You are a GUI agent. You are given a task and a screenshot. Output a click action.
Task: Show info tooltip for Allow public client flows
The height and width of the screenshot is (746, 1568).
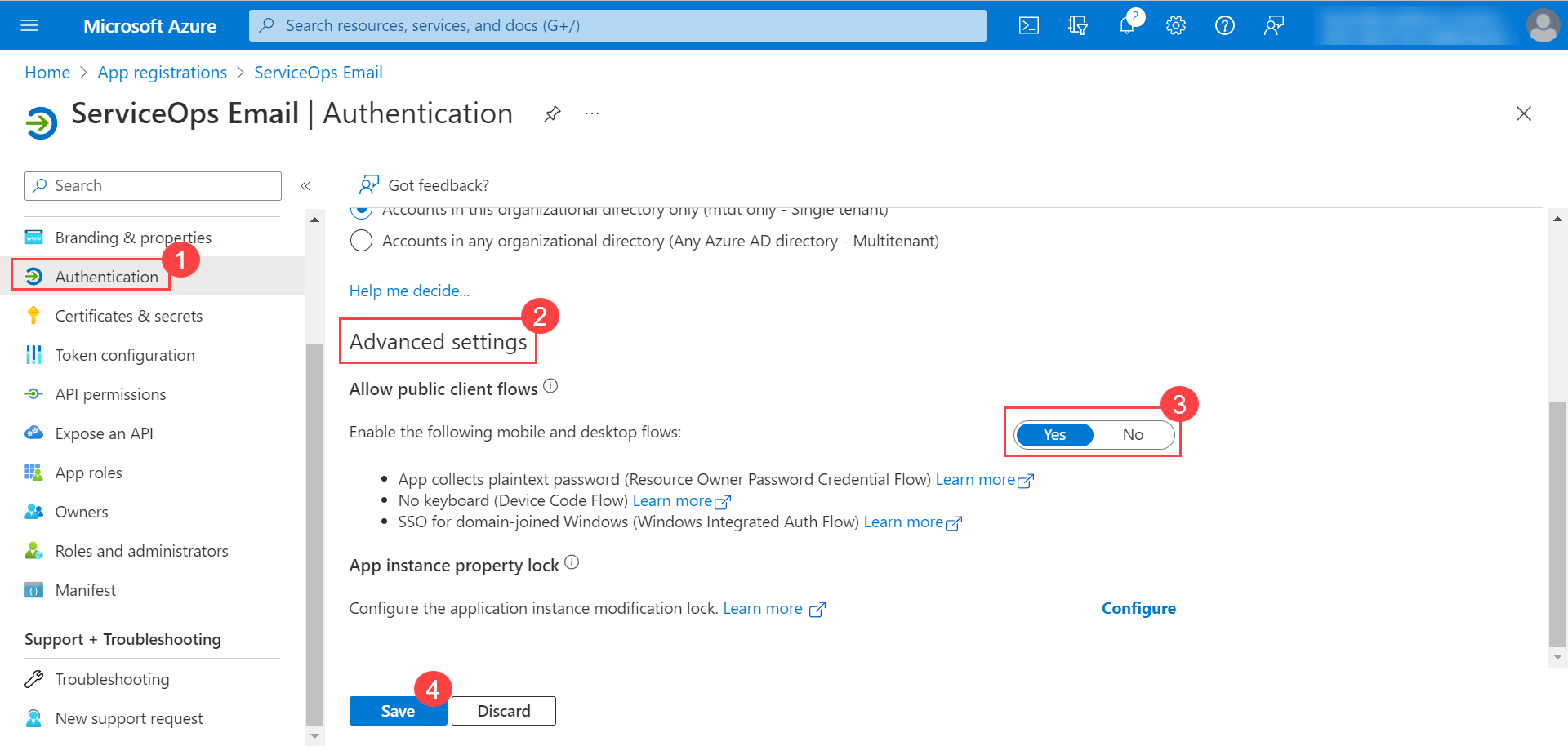pos(550,386)
